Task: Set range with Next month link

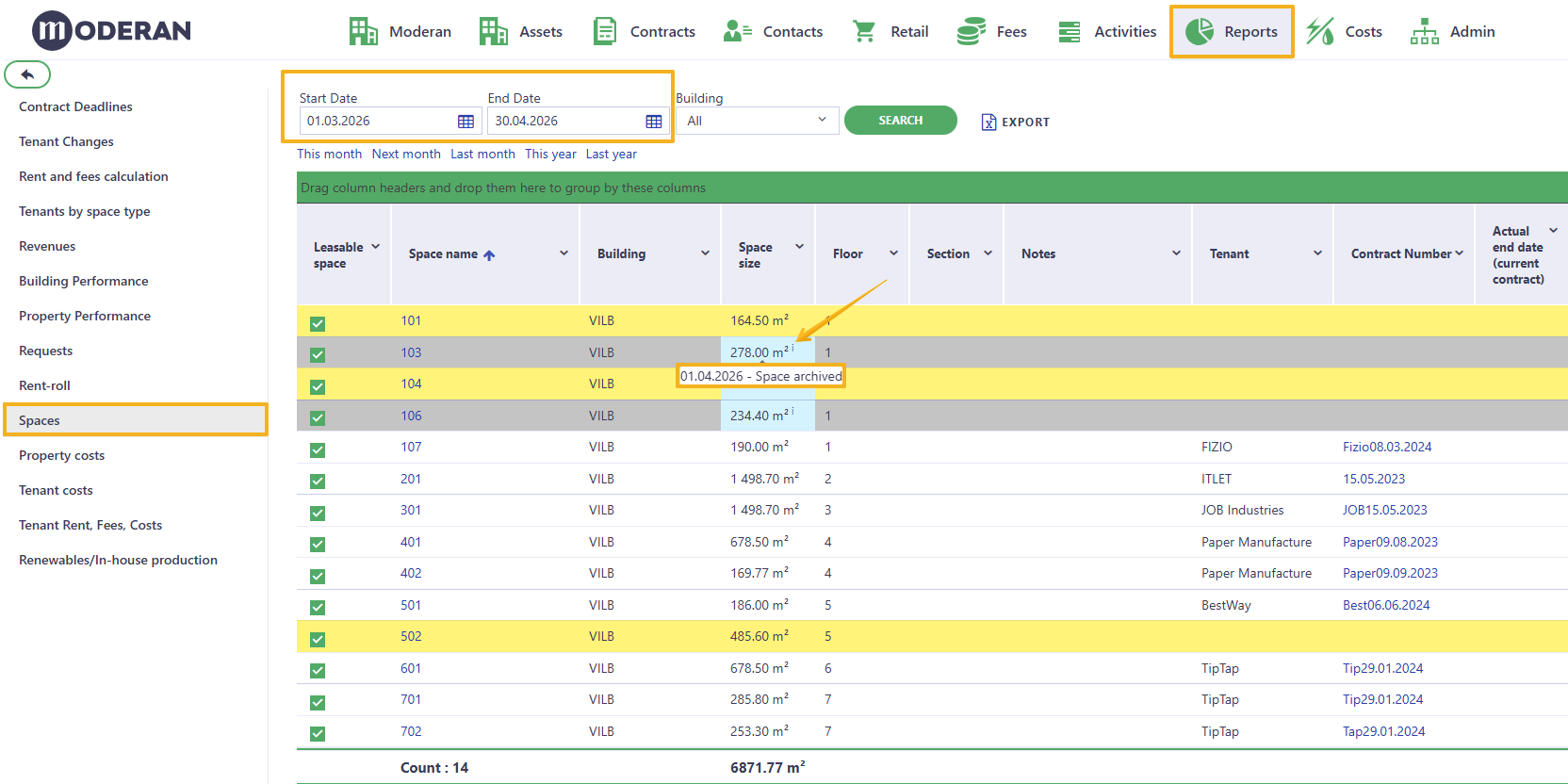Action: [x=406, y=154]
